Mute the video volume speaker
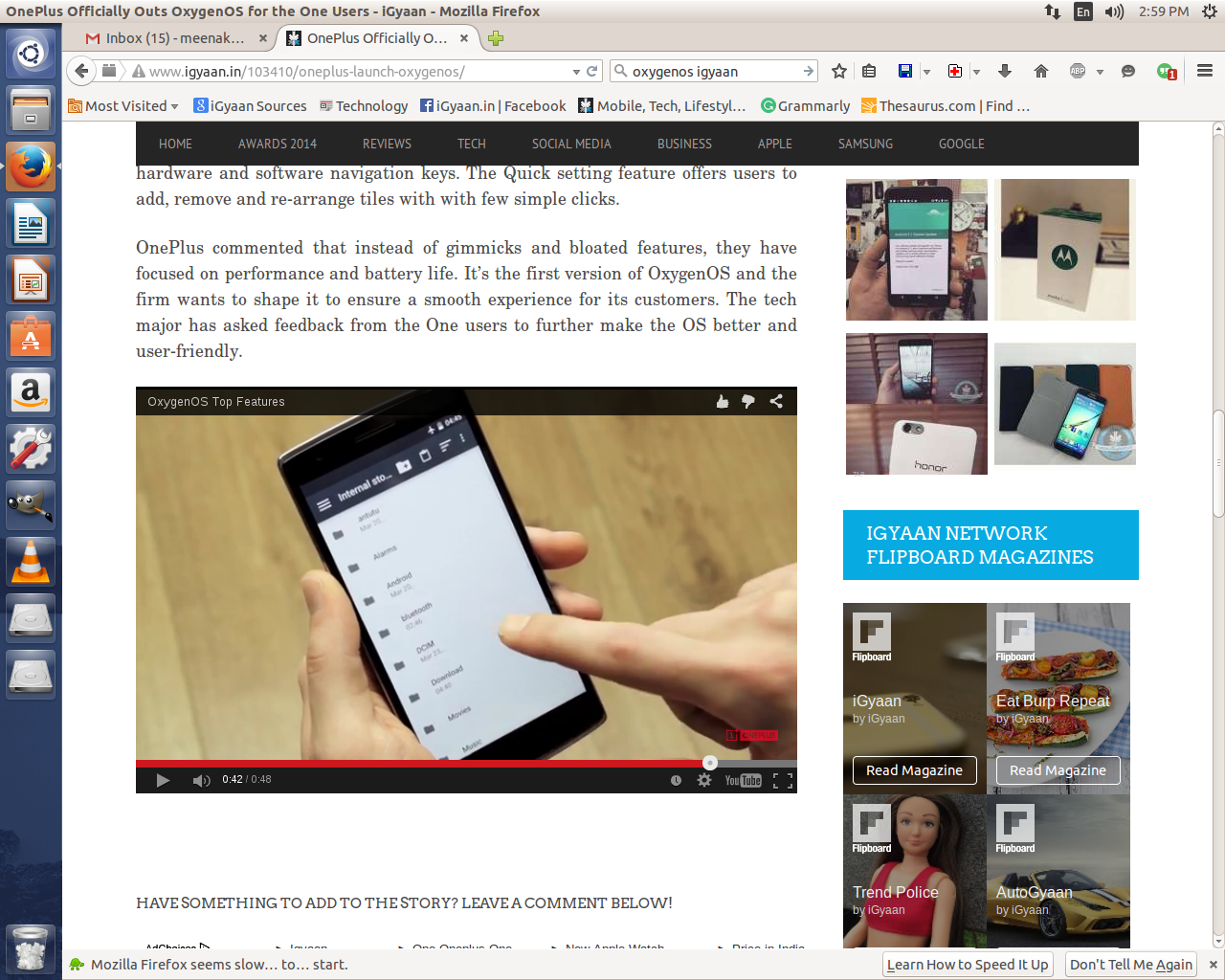This screenshot has width=1225, height=980. pyautogui.click(x=201, y=780)
